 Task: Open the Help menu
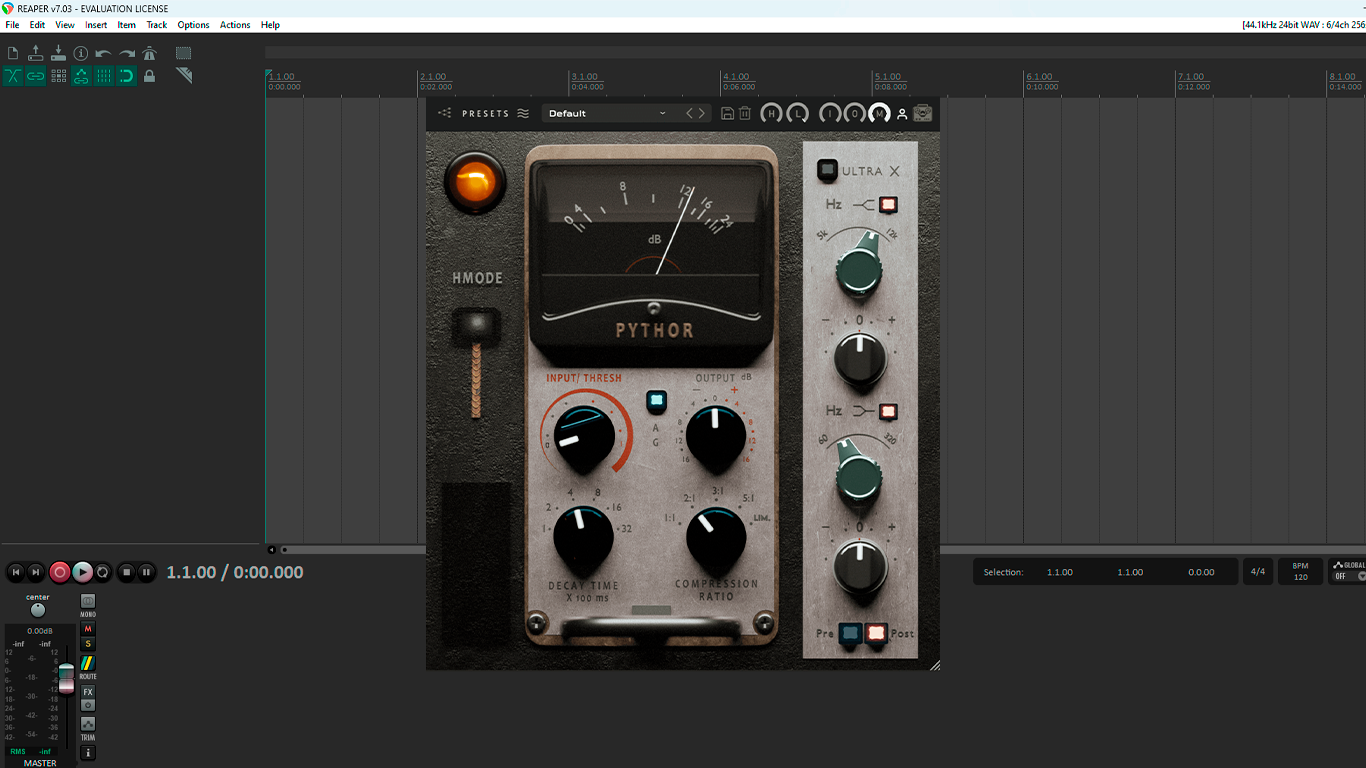pyautogui.click(x=270, y=25)
